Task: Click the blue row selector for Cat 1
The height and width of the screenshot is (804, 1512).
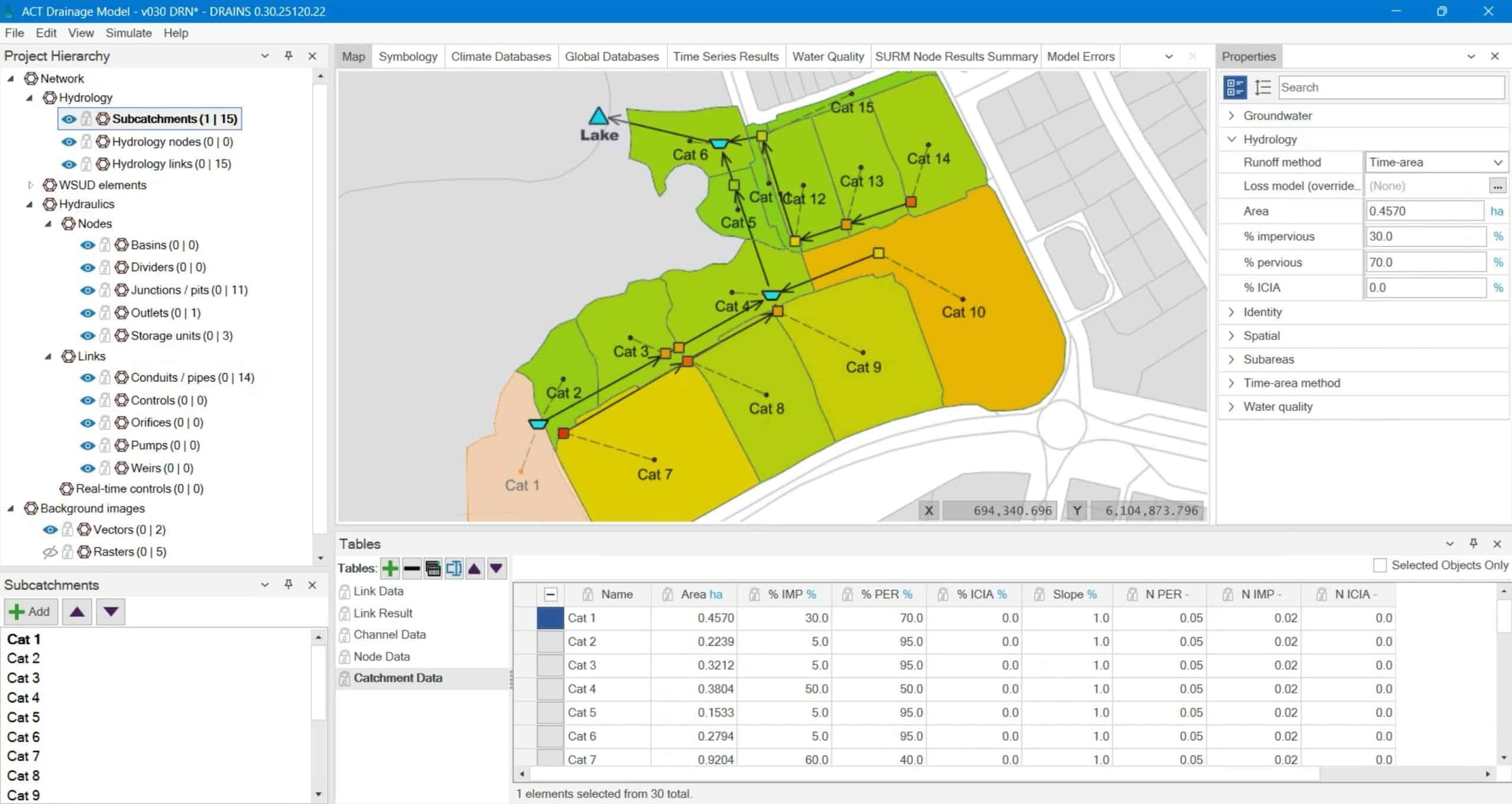Action: 550,618
